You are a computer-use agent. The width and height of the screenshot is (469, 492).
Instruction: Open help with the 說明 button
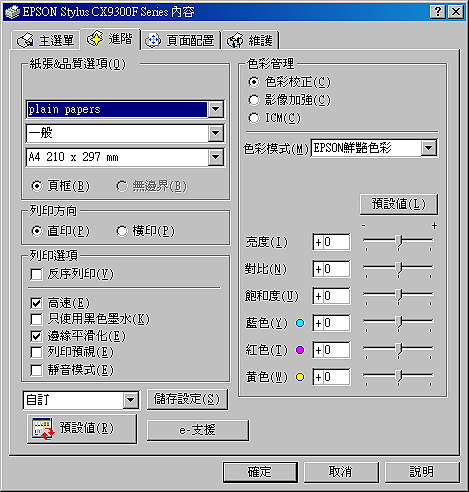click(422, 472)
